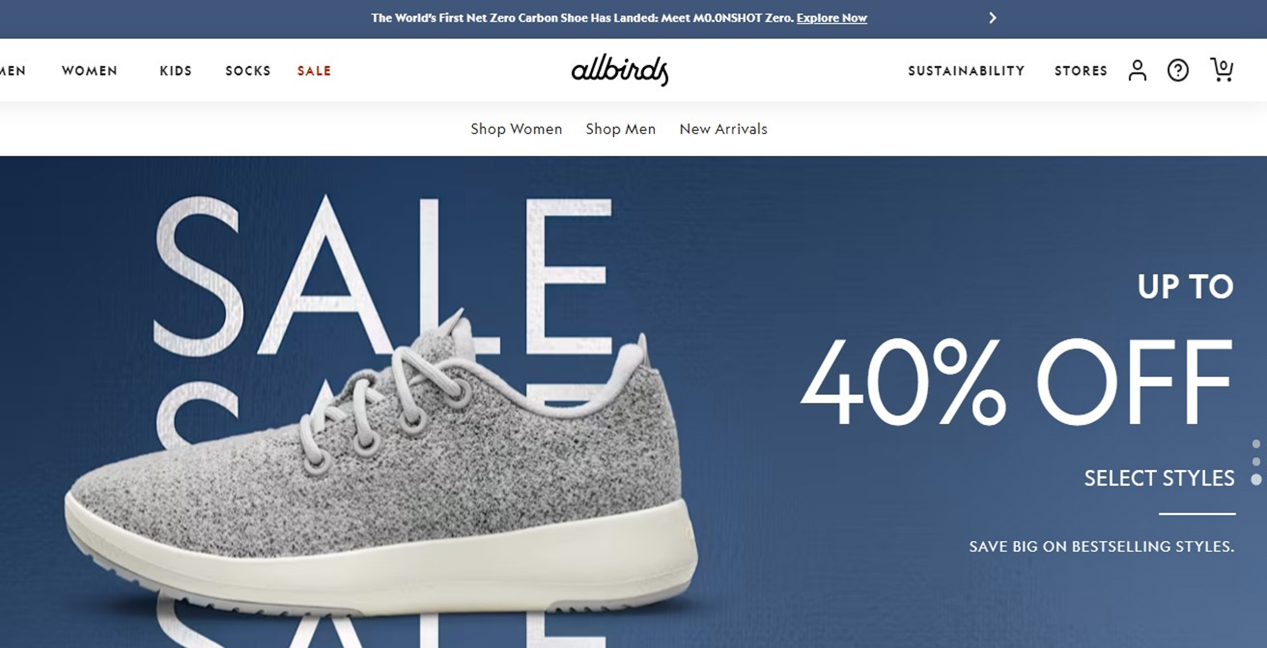Go to the Sustainability page

(966, 71)
